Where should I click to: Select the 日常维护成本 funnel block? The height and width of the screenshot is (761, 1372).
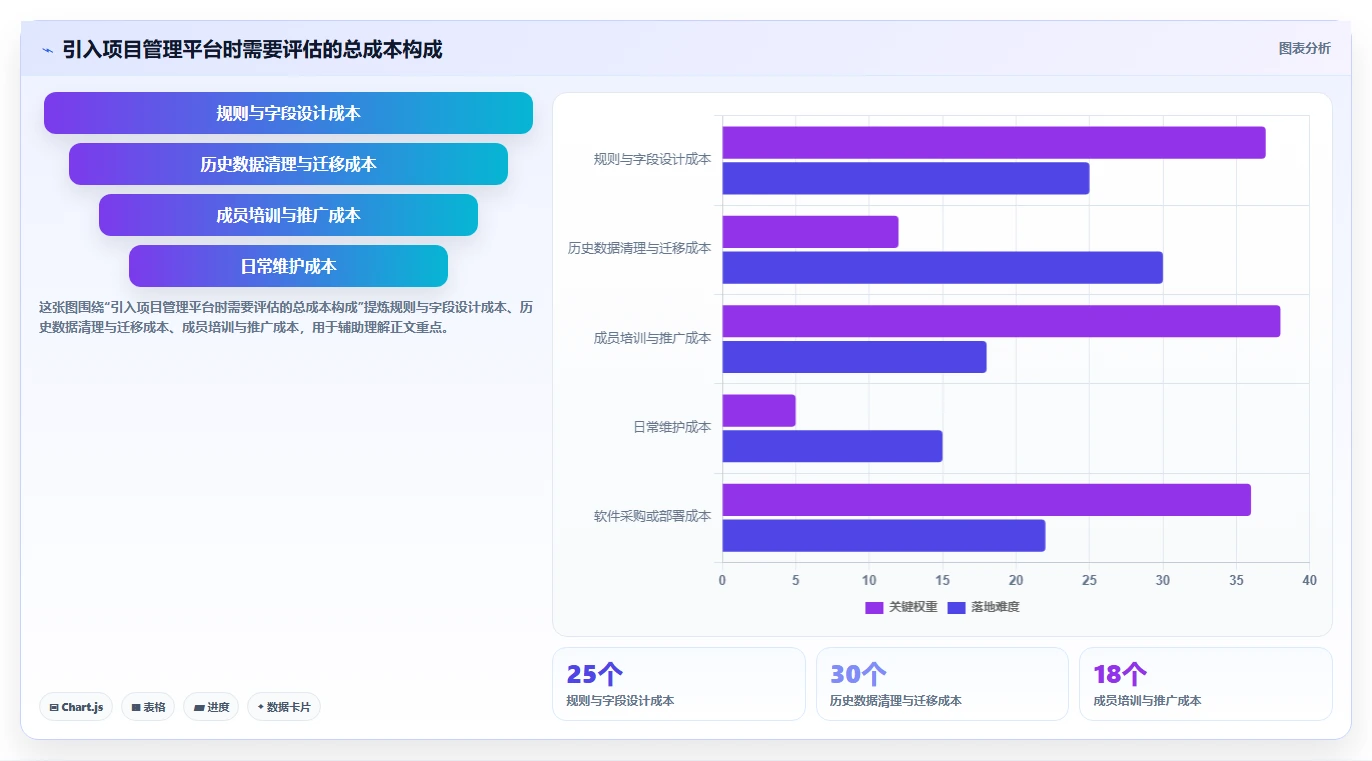point(288,266)
